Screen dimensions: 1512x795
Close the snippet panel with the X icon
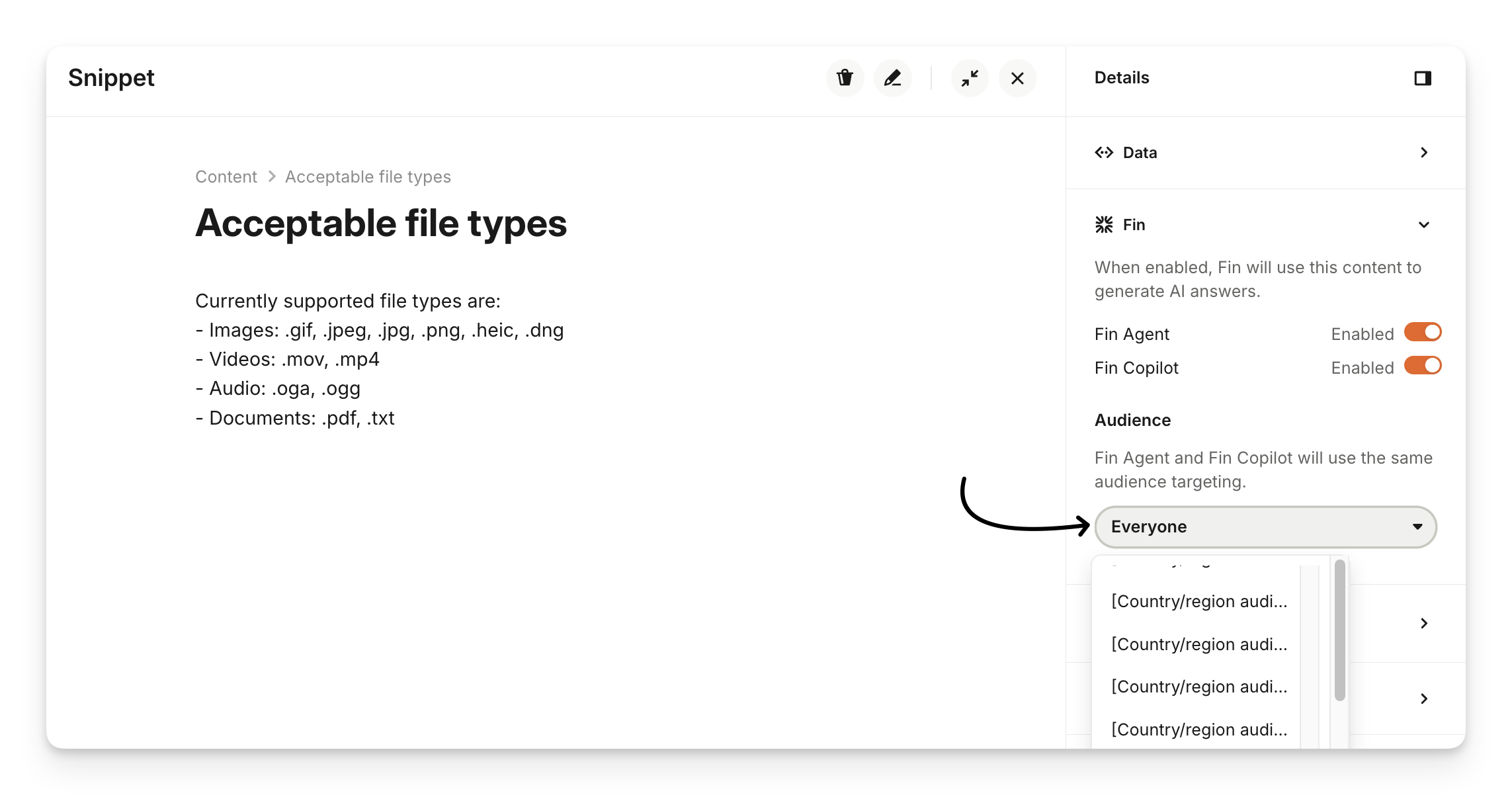(x=1017, y=78)
